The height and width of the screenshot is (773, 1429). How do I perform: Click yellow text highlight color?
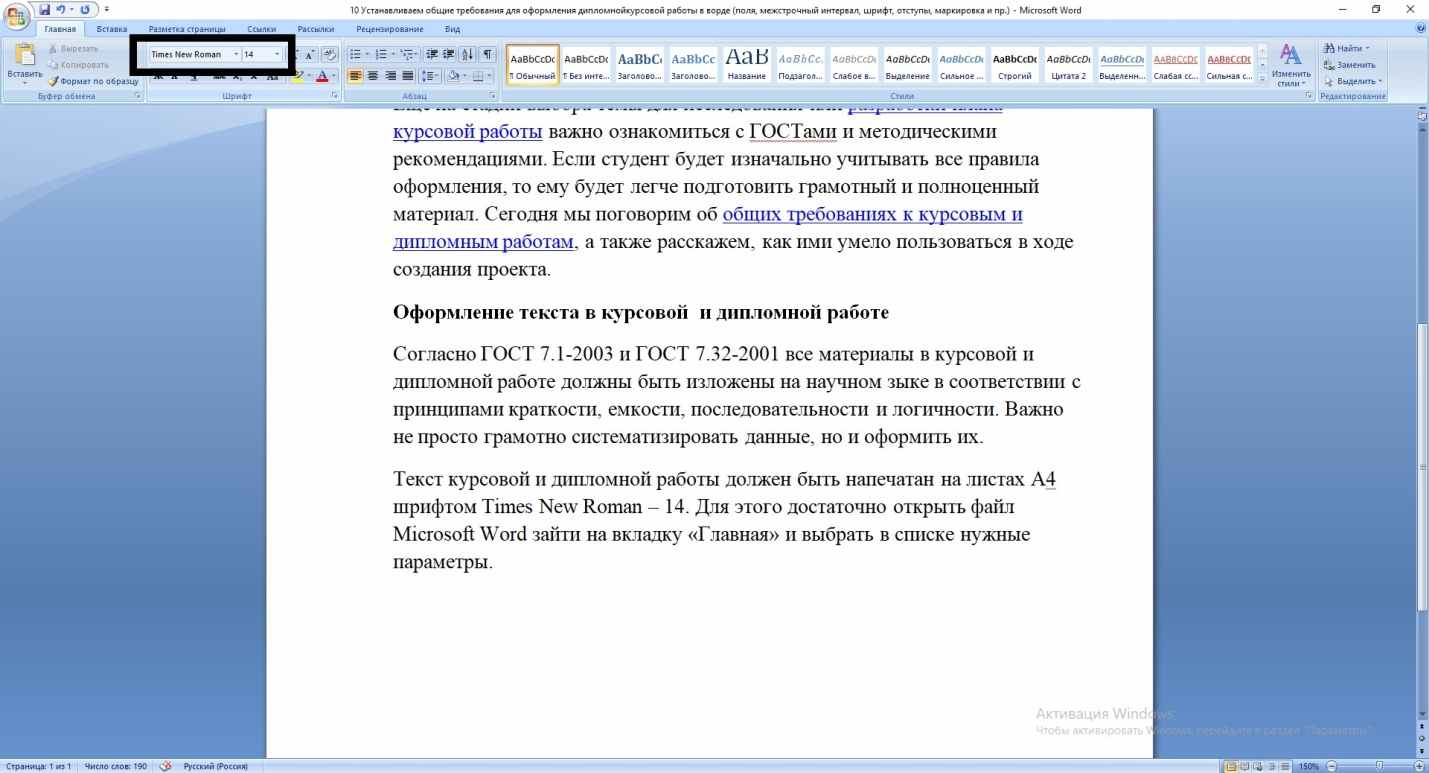[x=297, y=76]
